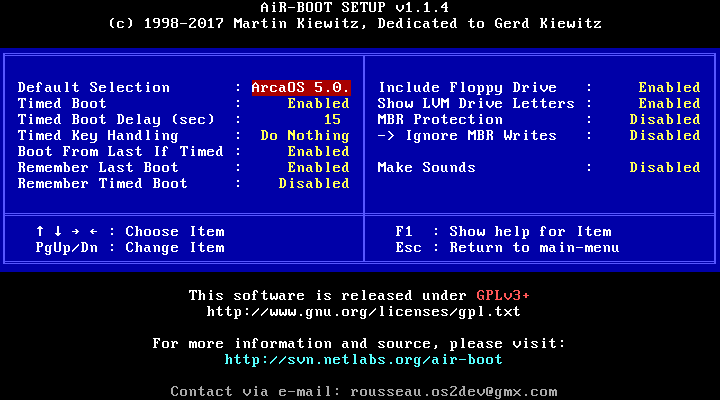720x400 pixels.
Task: Select the Timed Key Handling label
Action: click(x=98, y=136)
